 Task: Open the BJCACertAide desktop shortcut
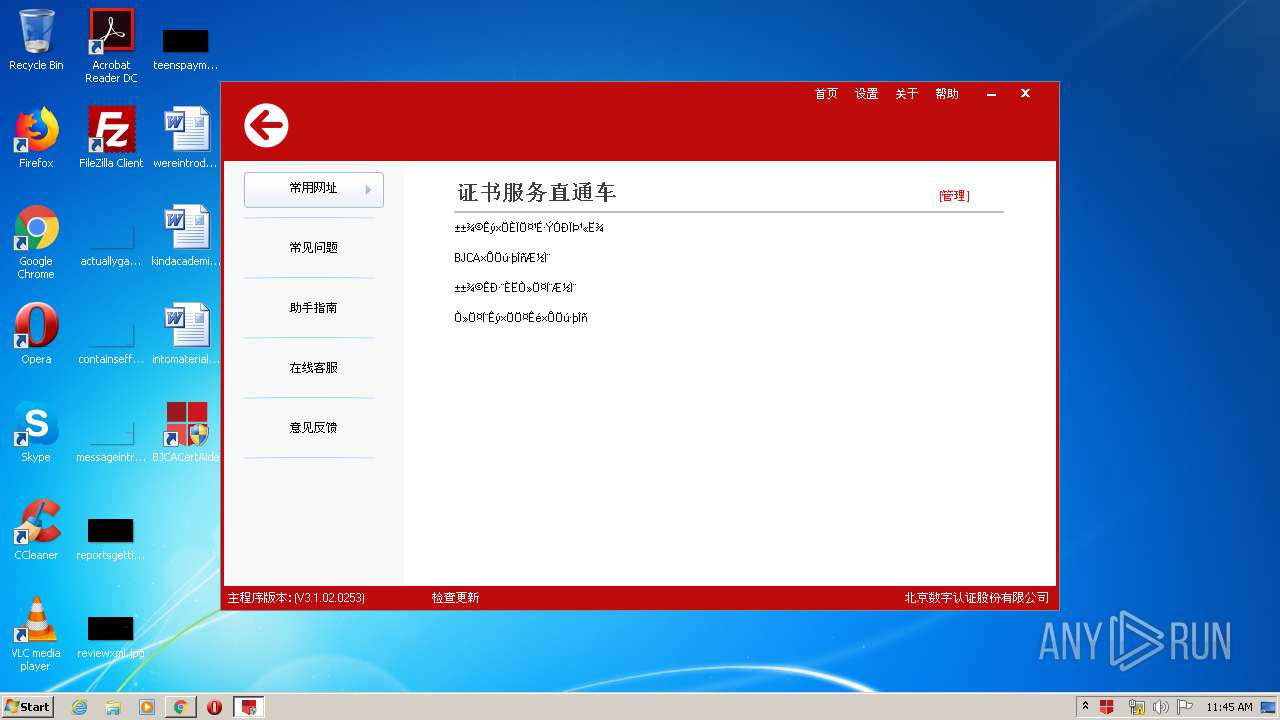(186, 432)
